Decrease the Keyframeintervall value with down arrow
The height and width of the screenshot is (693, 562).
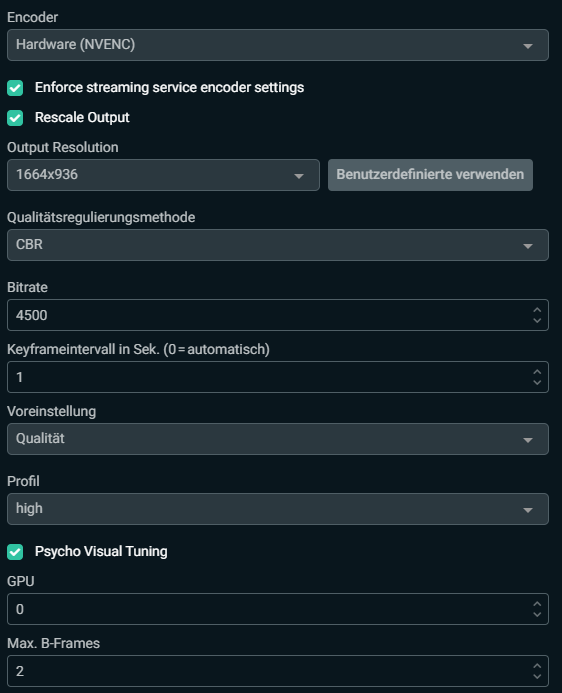coord(537,382)
